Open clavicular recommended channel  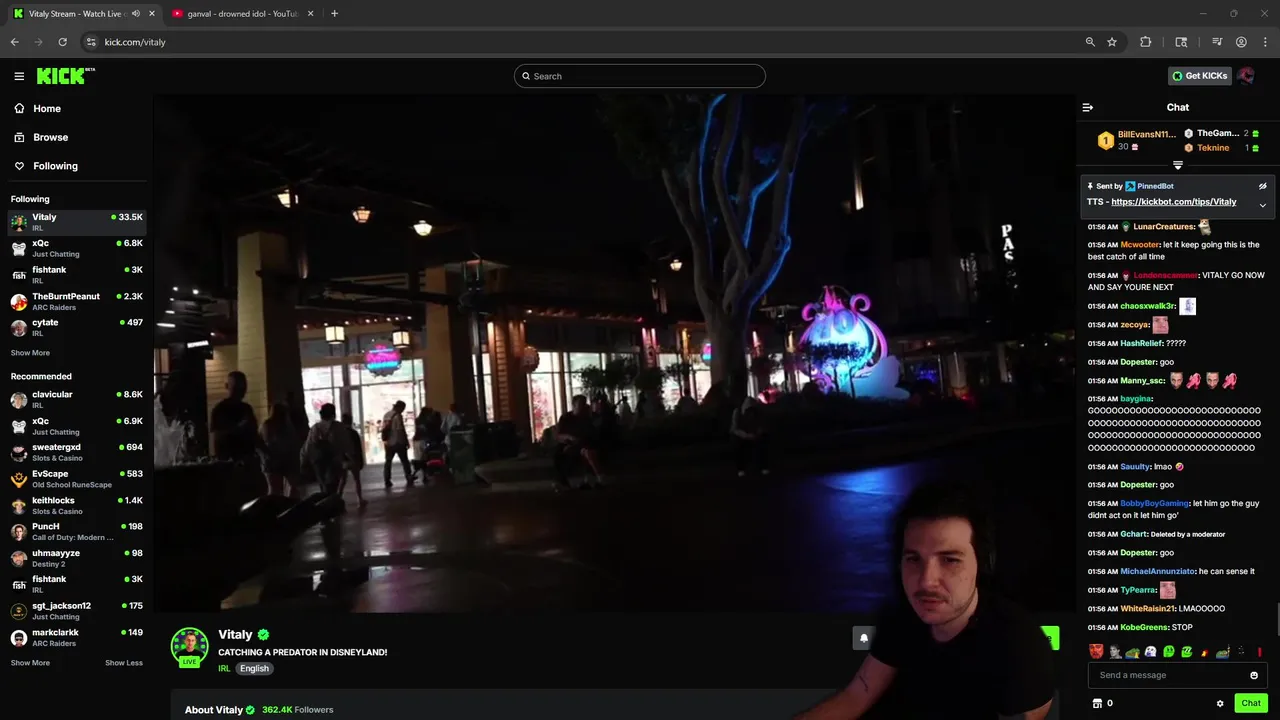tap(78, 399)
